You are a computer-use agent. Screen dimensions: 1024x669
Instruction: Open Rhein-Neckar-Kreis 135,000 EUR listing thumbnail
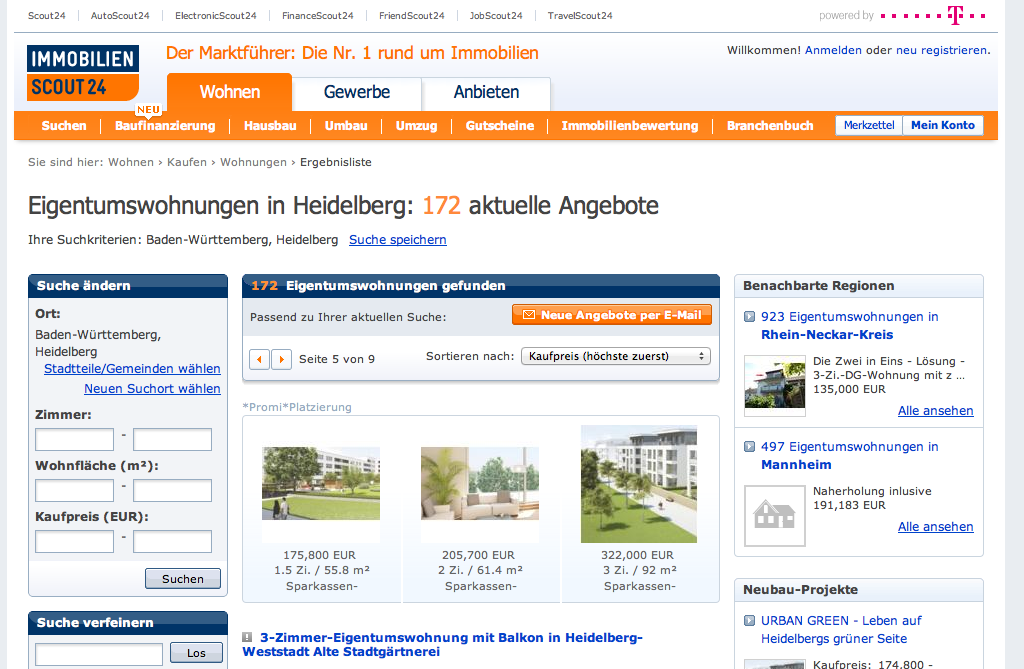coord(775,385)
